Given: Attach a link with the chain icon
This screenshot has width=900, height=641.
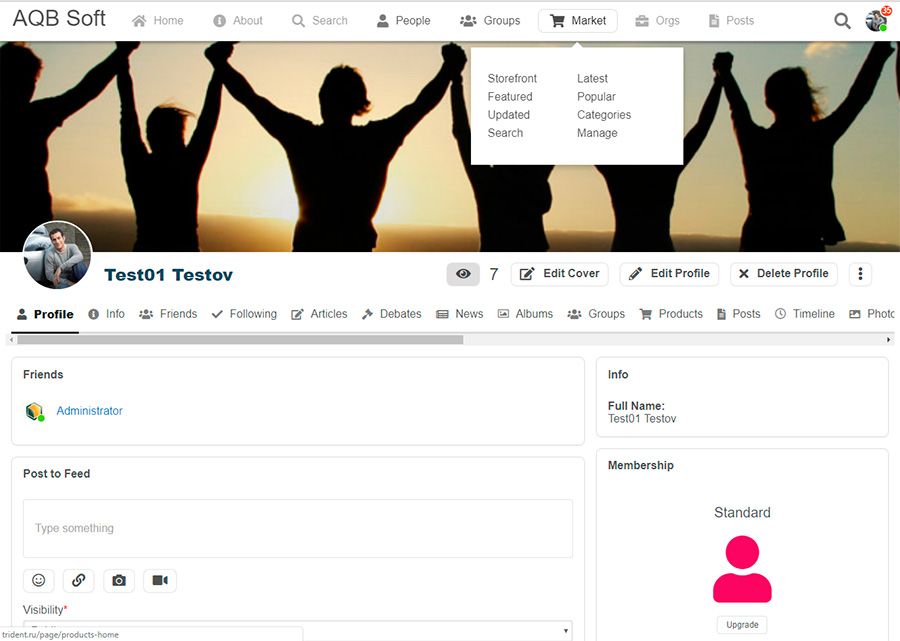Looking at the screenshot, I should [79, 580].
